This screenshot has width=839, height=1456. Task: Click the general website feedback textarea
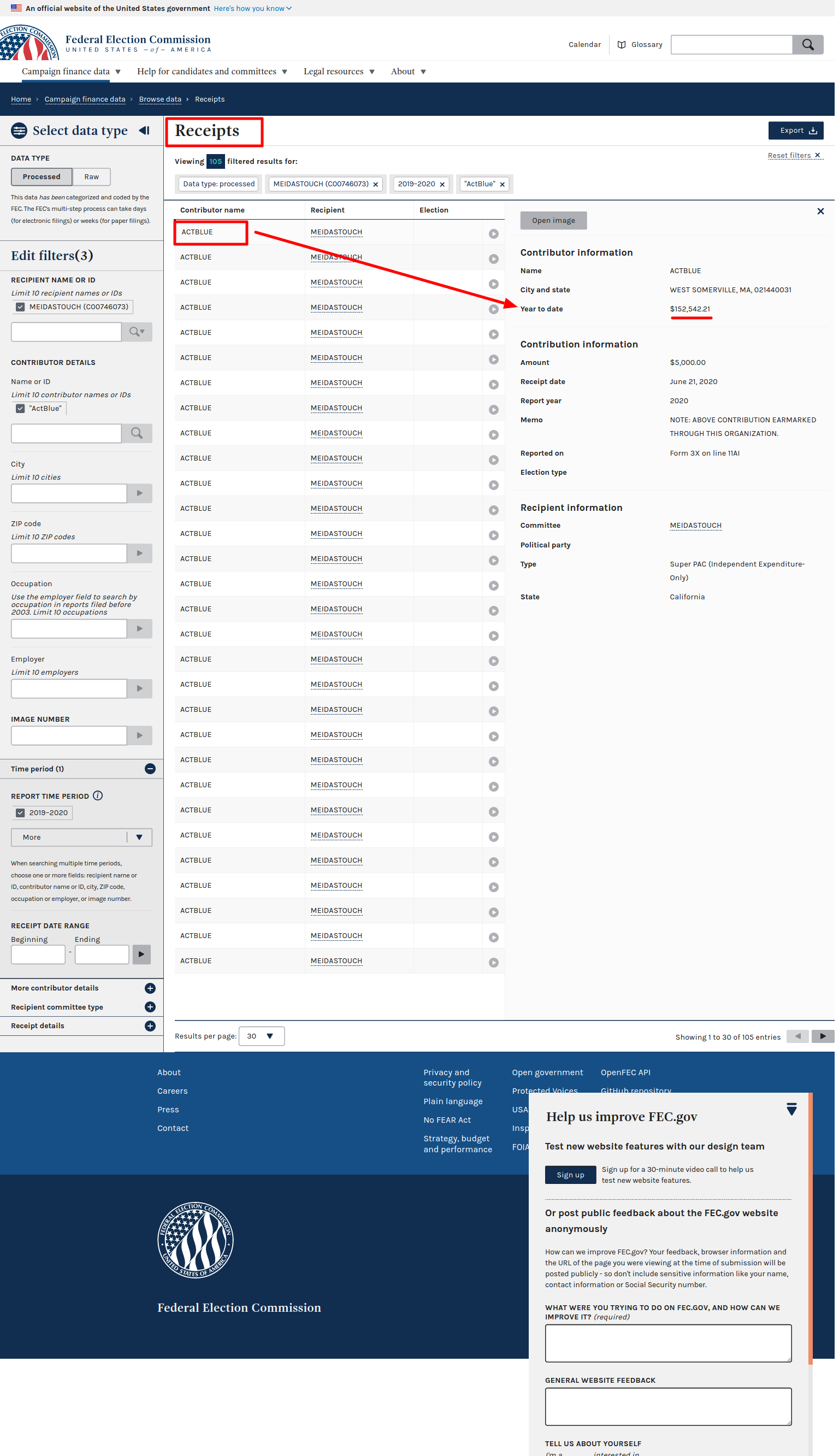[668, 1406]
